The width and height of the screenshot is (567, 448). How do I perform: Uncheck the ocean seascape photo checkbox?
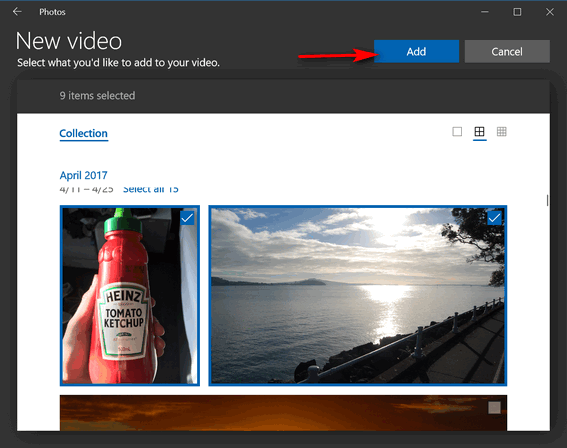pyautogui.click(x=494, y=218)
